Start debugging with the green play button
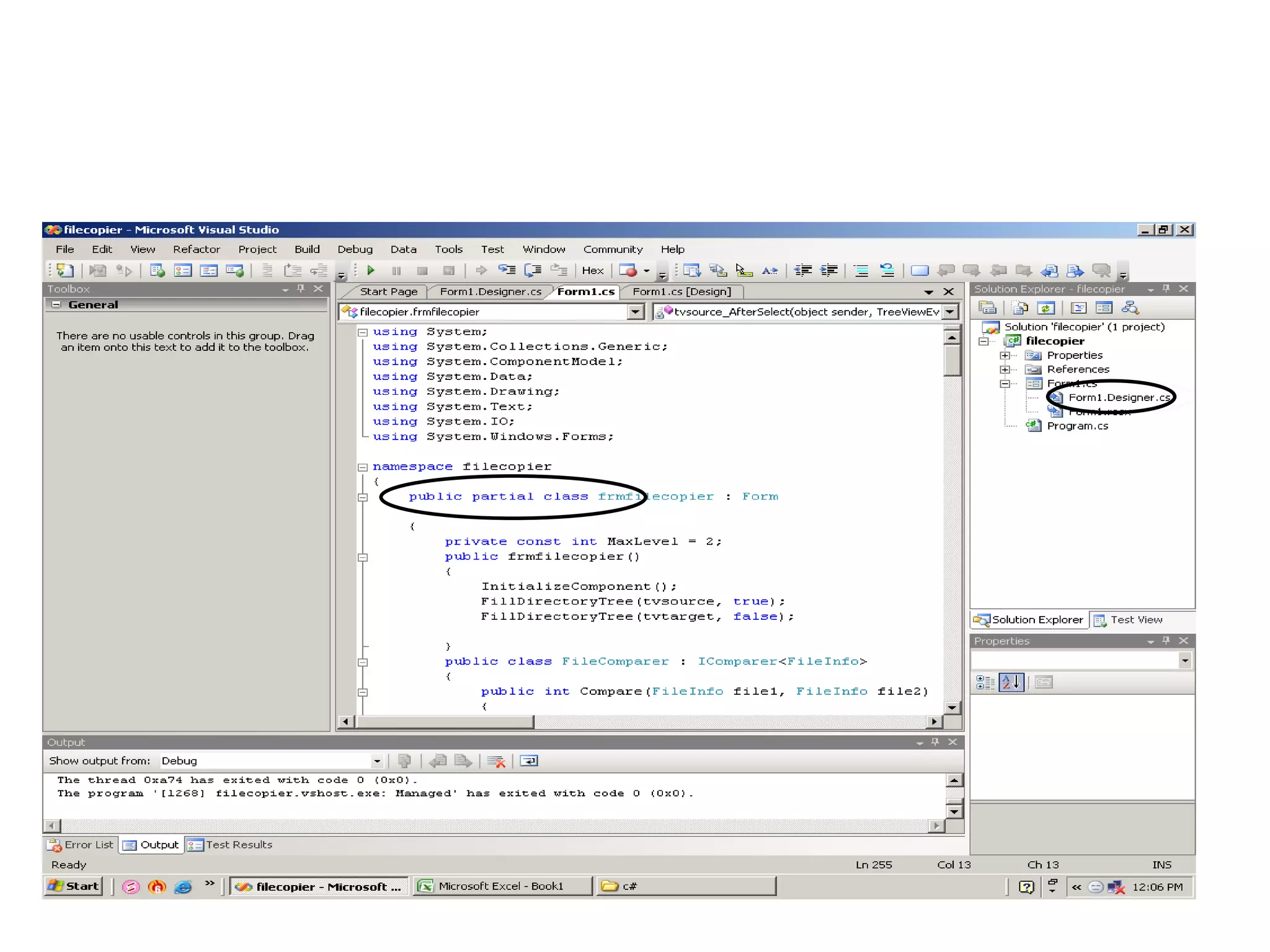Image resolution: width=1270 pixels, height=952 pixels. click(371, 270)
